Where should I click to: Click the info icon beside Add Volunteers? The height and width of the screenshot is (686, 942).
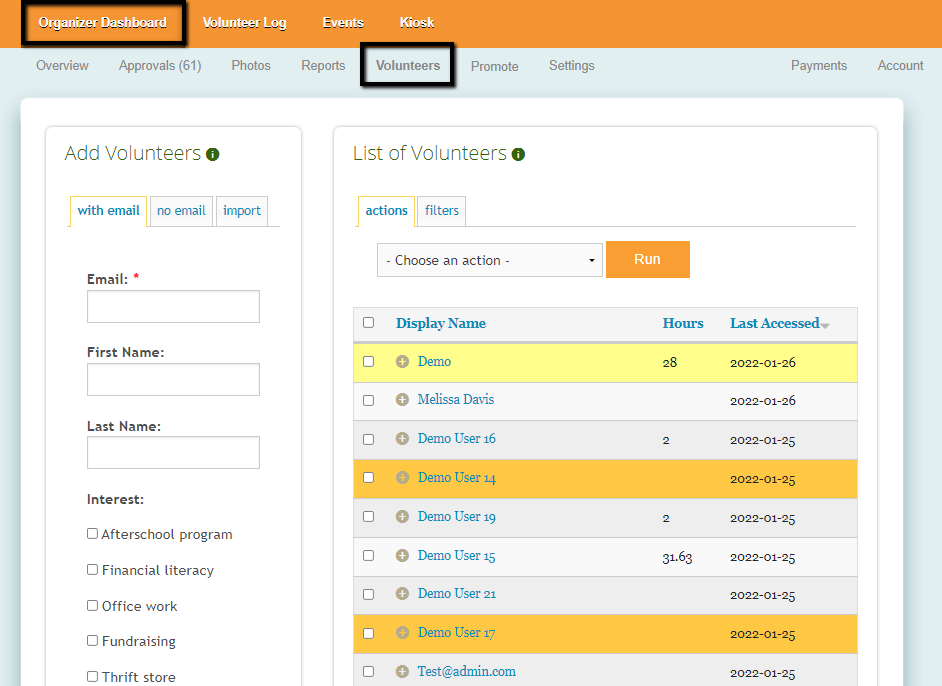pyautogui.click(x=212, y=154)
